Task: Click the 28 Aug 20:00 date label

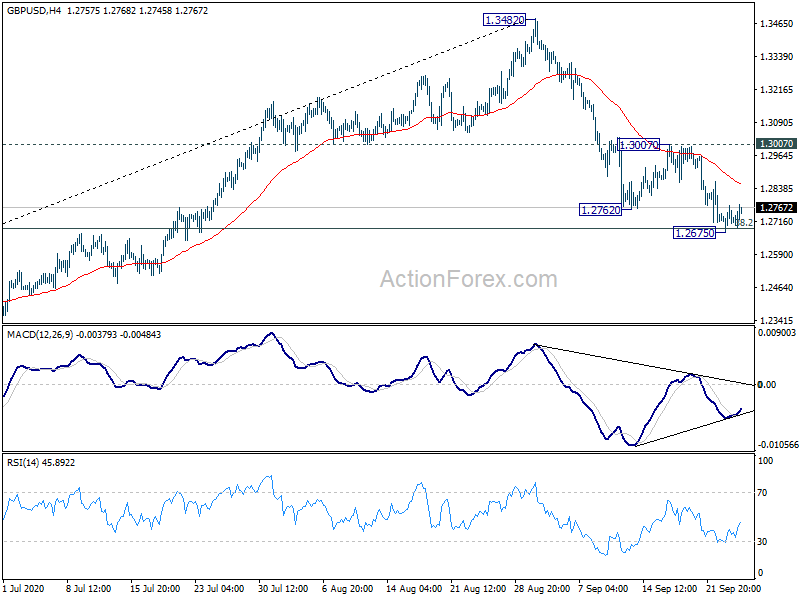Action: [542, 589]
